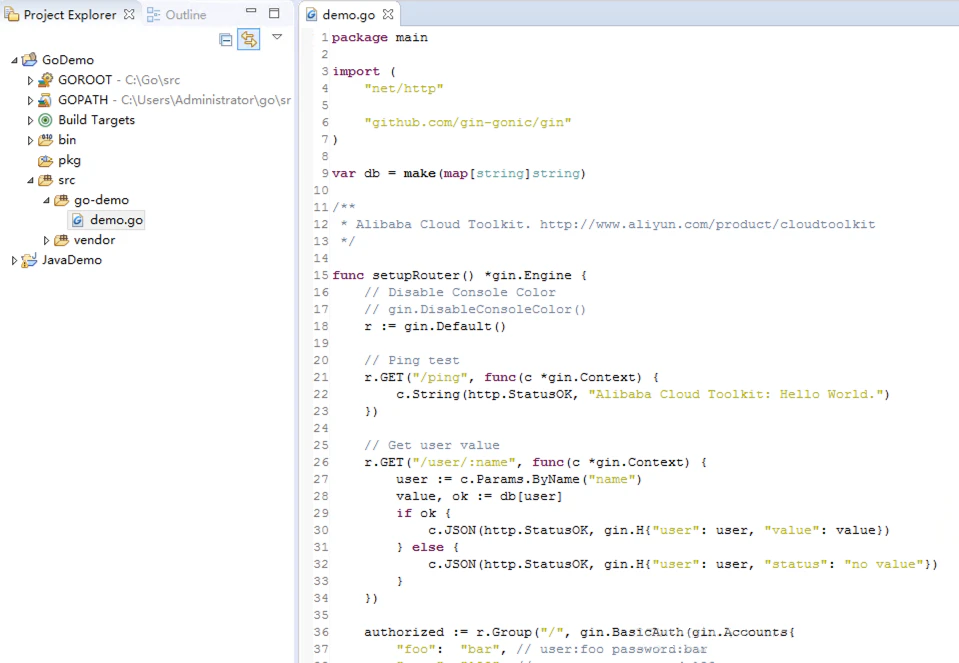Select the pkg folder

(69, 160)
